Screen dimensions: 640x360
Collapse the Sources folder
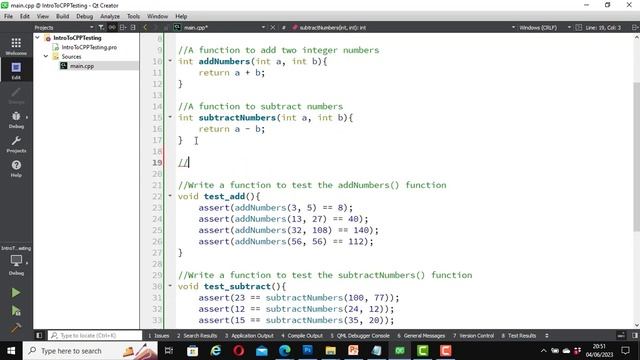click(x=46, y=56)
